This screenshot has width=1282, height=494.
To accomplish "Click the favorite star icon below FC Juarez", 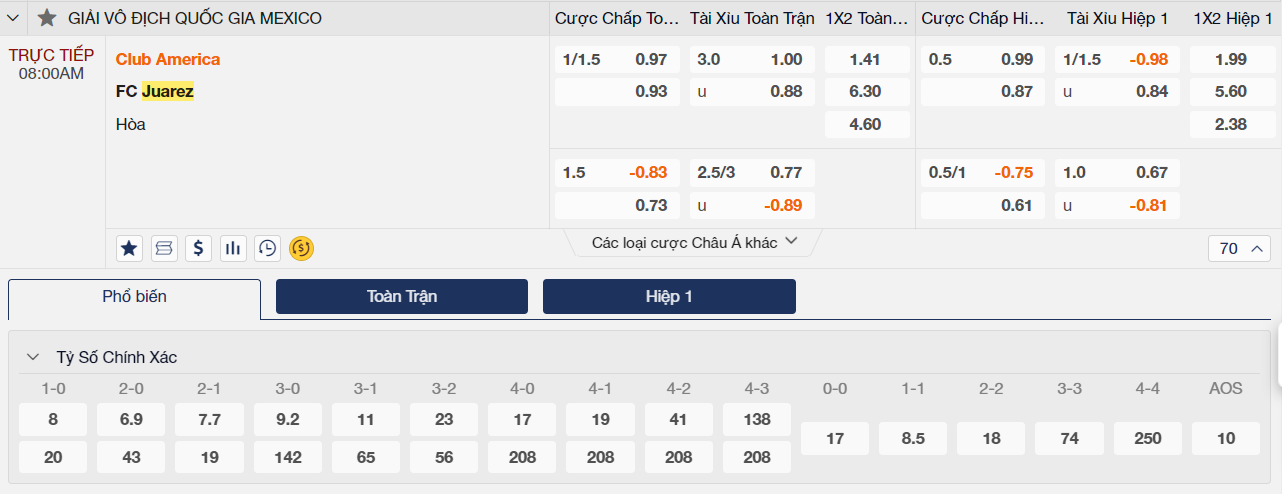I will click(129, 248).
